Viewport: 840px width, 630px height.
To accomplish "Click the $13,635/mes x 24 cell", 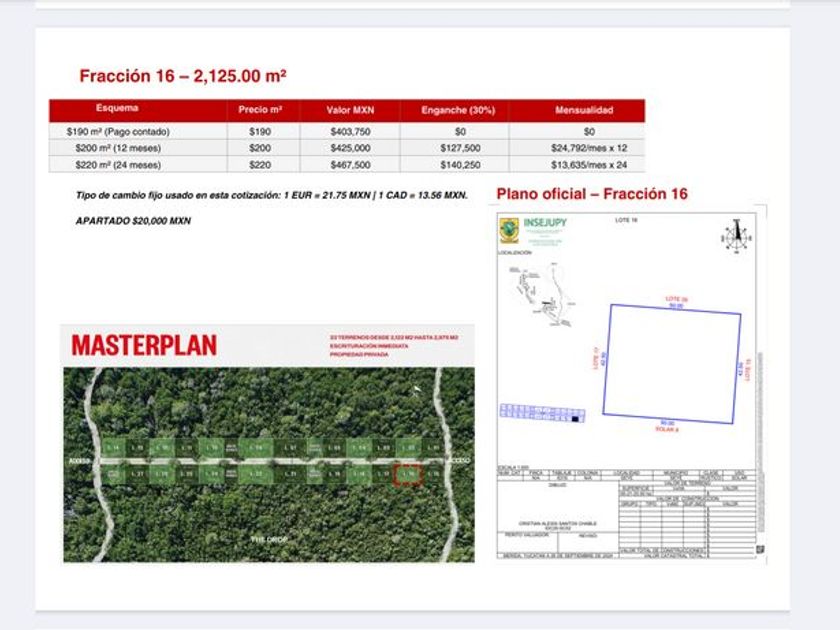I will pyautogui.click(x=589, y=165).
